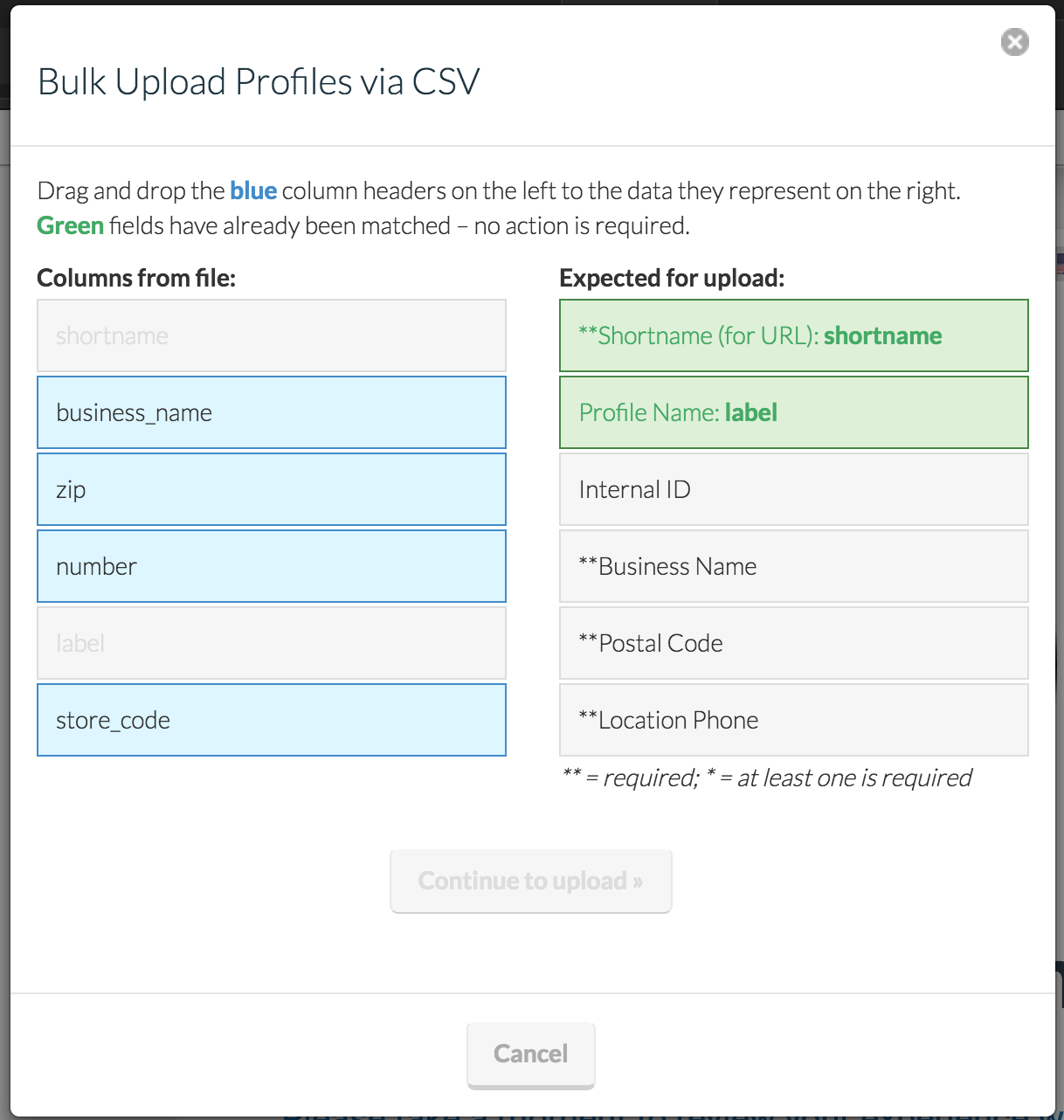This screenshot has height=1120, width=1064.
Task: Click the close X icon on the dialog
Action: click(x=1013, y=42)
